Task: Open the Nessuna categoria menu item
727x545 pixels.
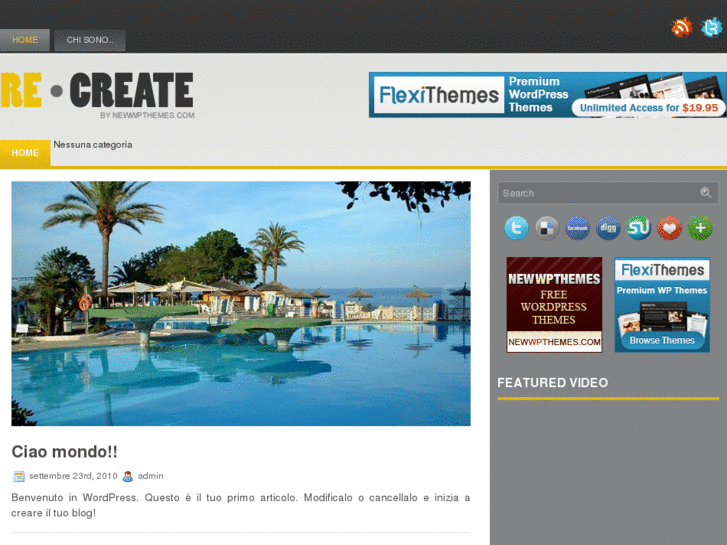Action: [93, 145]
